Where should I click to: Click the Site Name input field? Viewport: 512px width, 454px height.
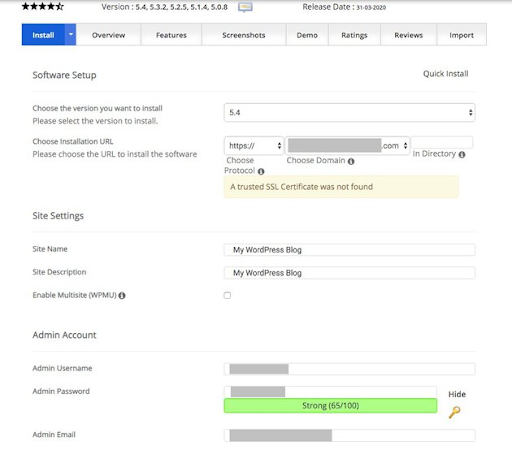click(x=349, y=250)
